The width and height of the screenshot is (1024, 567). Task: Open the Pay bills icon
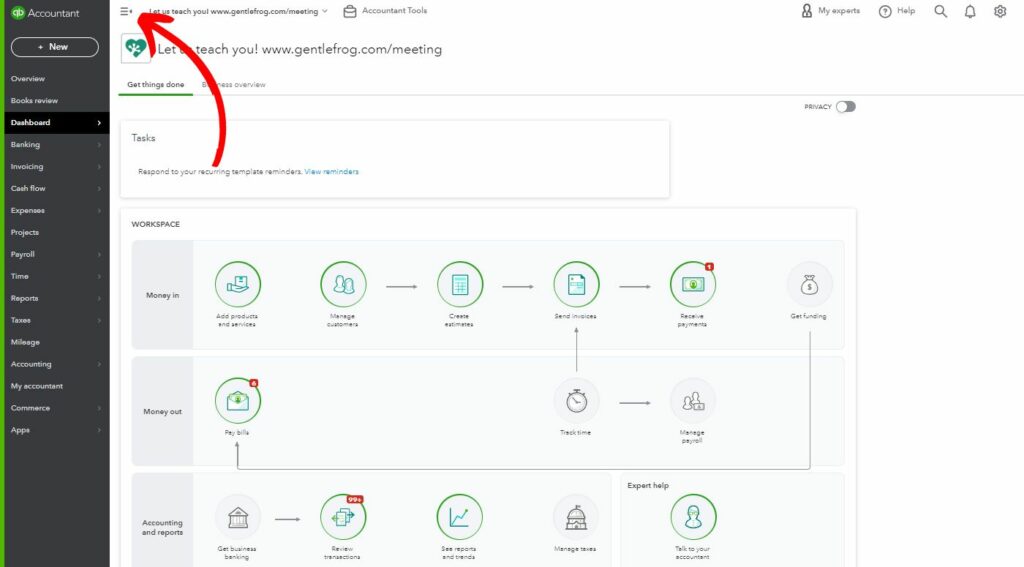point(238,401)
